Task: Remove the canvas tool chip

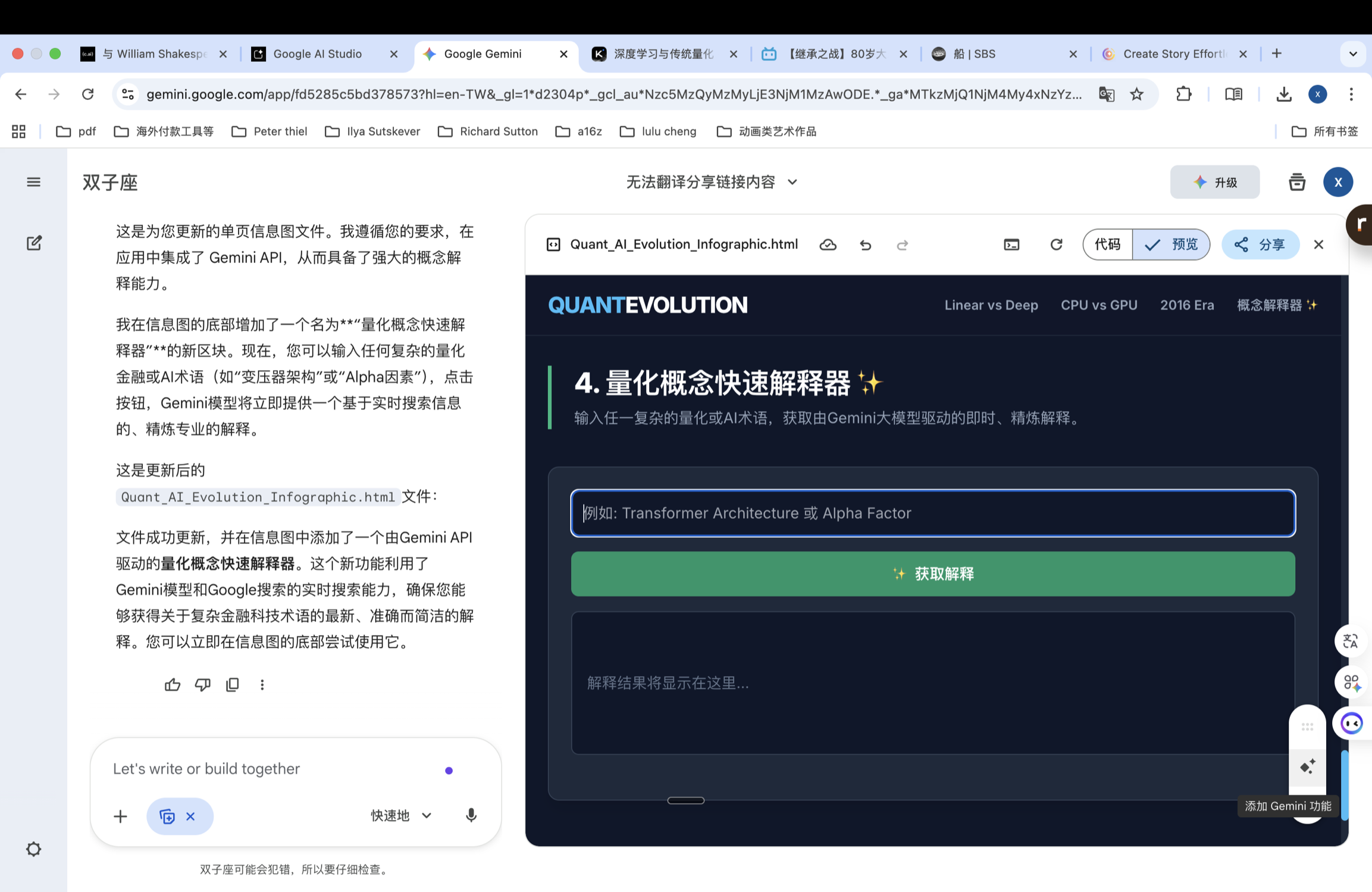Action: coord(190,816)
